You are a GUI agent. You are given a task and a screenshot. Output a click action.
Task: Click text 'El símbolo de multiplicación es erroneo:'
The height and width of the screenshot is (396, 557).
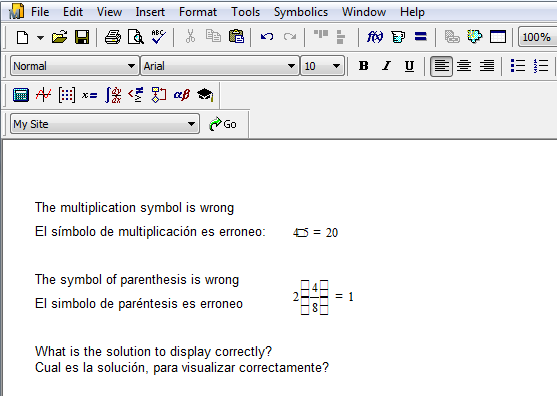(150, 232)
